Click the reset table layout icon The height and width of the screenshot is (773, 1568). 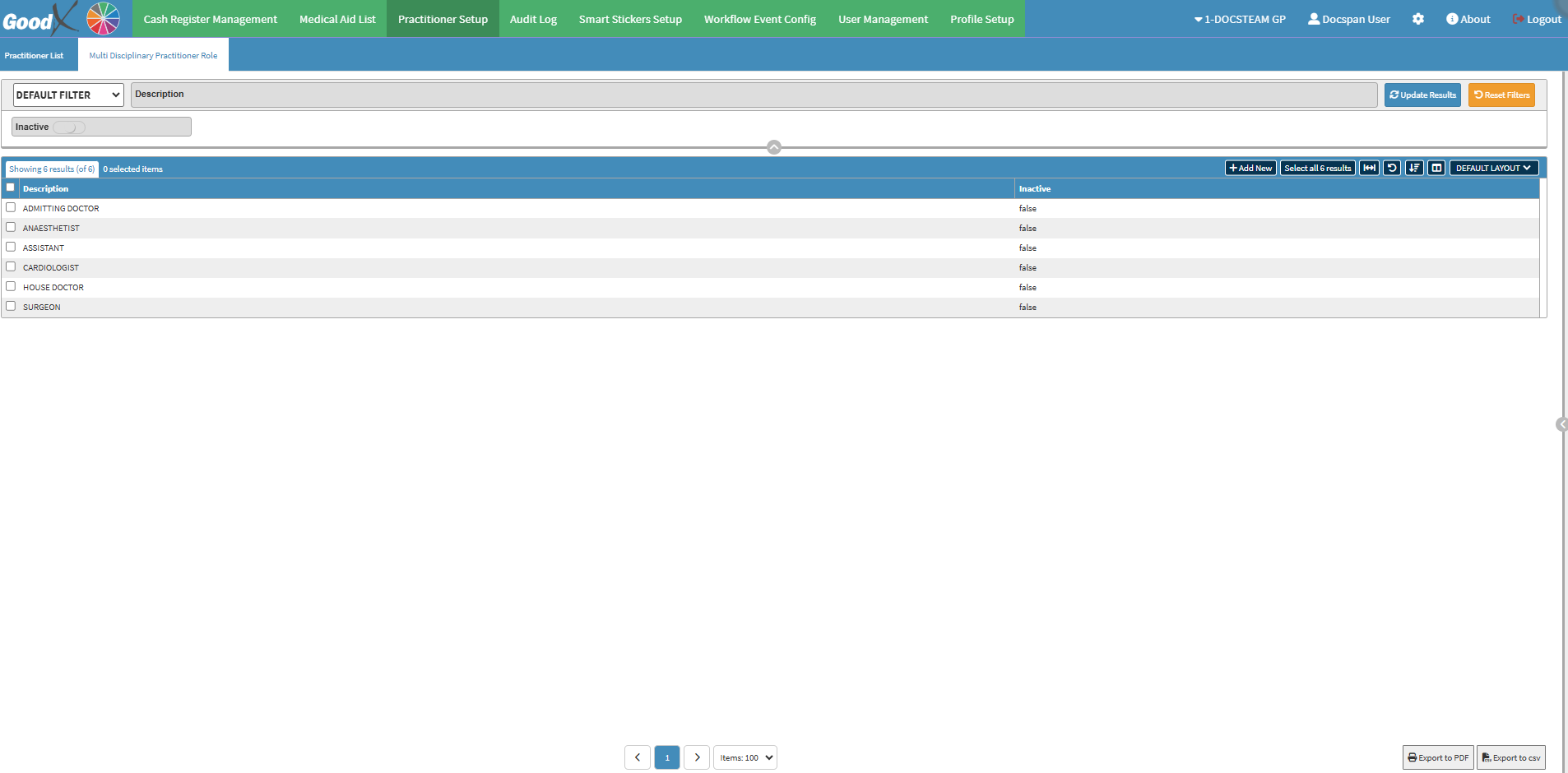tap(1392, 168)
